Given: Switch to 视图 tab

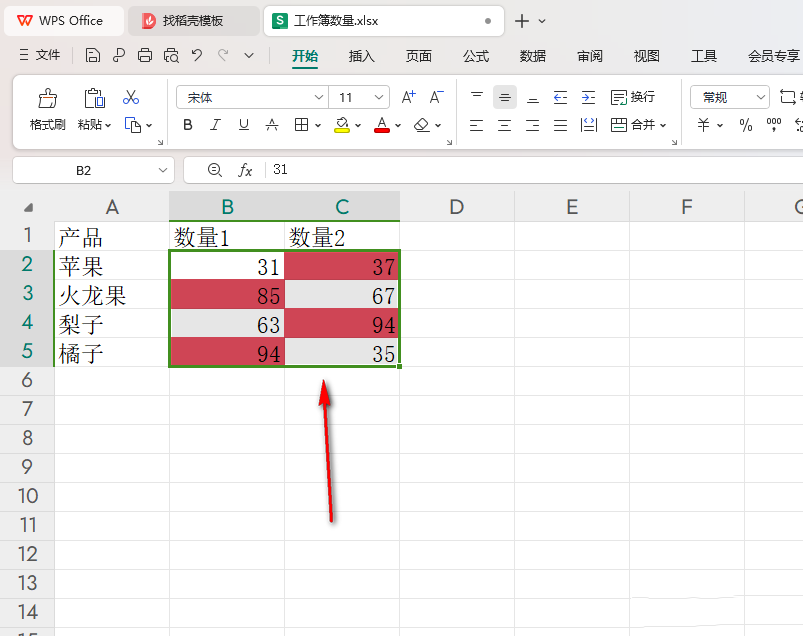Looking at the screenshot, I should point(646,56).
